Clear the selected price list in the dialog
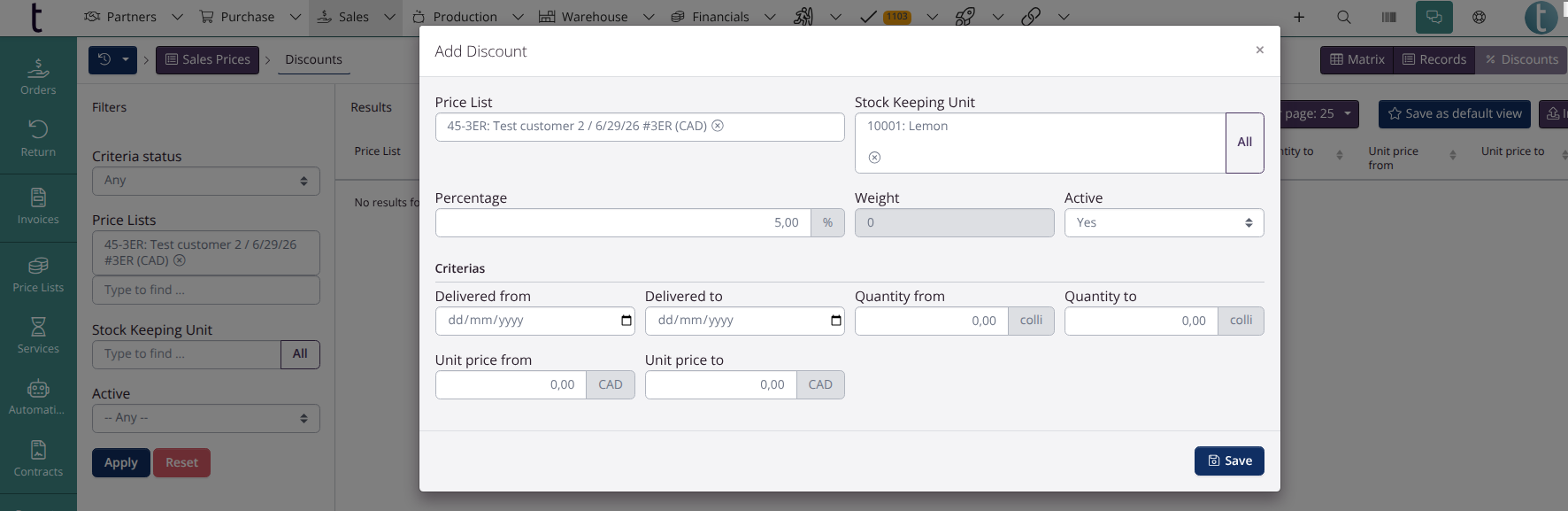Screen dimensions: 1568x511 click(718, 126)
